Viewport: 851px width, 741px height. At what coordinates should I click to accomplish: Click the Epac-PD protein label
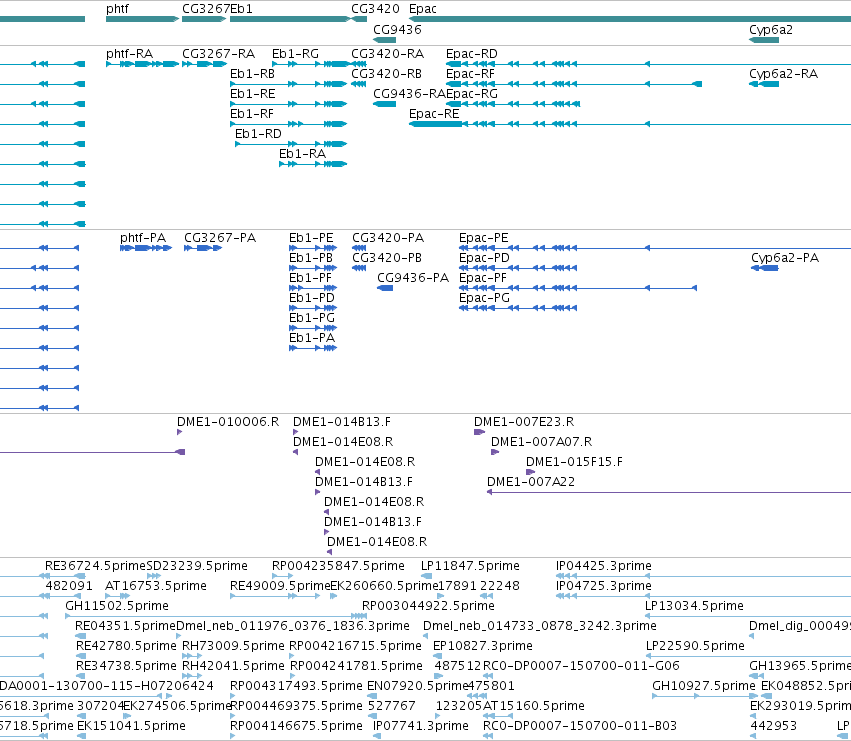[484, 258]
